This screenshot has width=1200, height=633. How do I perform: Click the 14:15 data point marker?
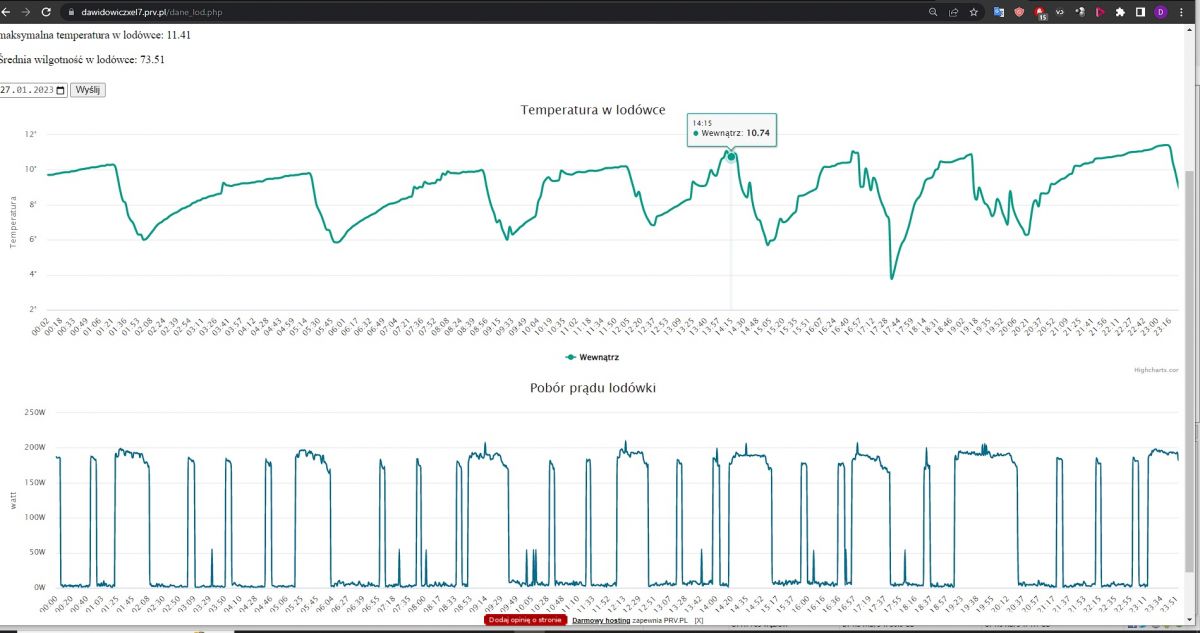coord(731,156)
